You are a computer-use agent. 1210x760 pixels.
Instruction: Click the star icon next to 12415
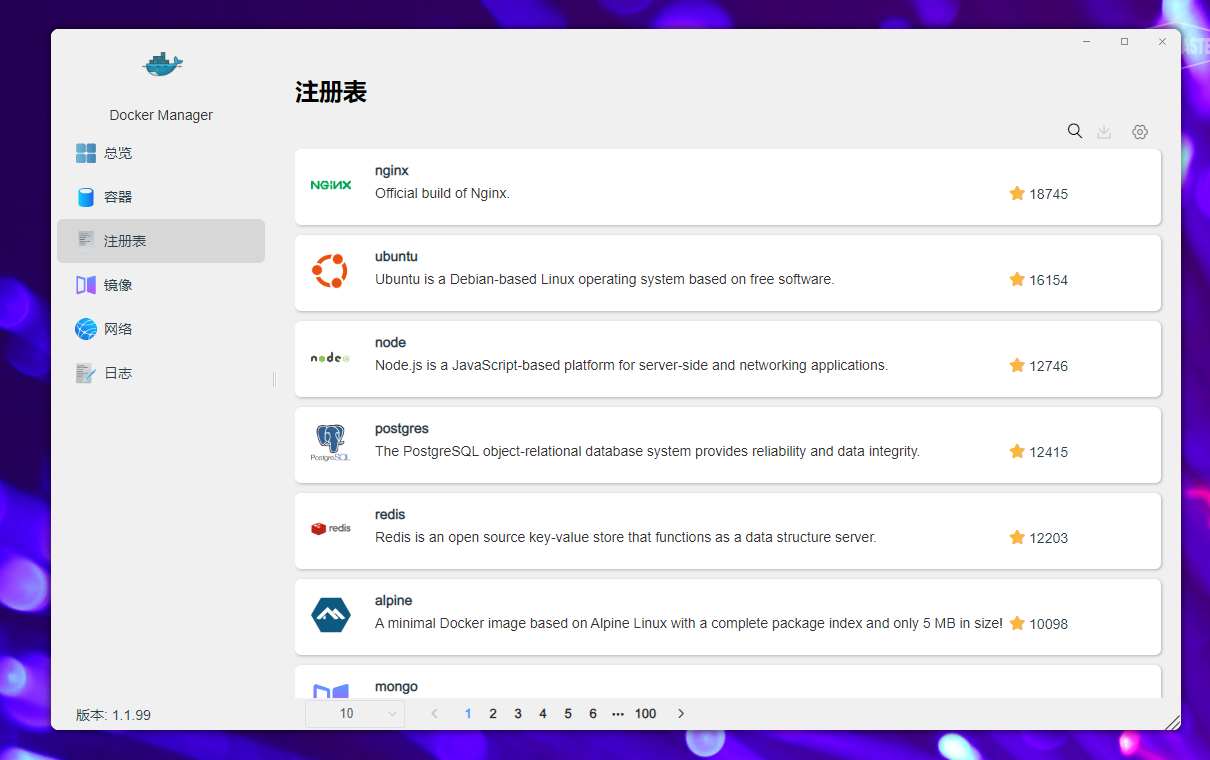1017,451
